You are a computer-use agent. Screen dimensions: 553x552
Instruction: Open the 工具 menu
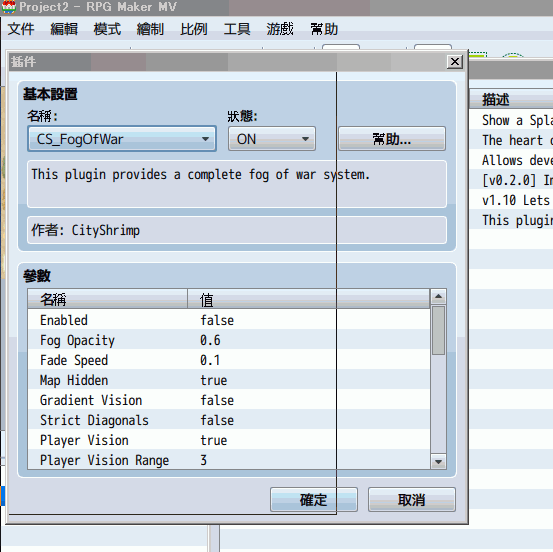[237, 29]
